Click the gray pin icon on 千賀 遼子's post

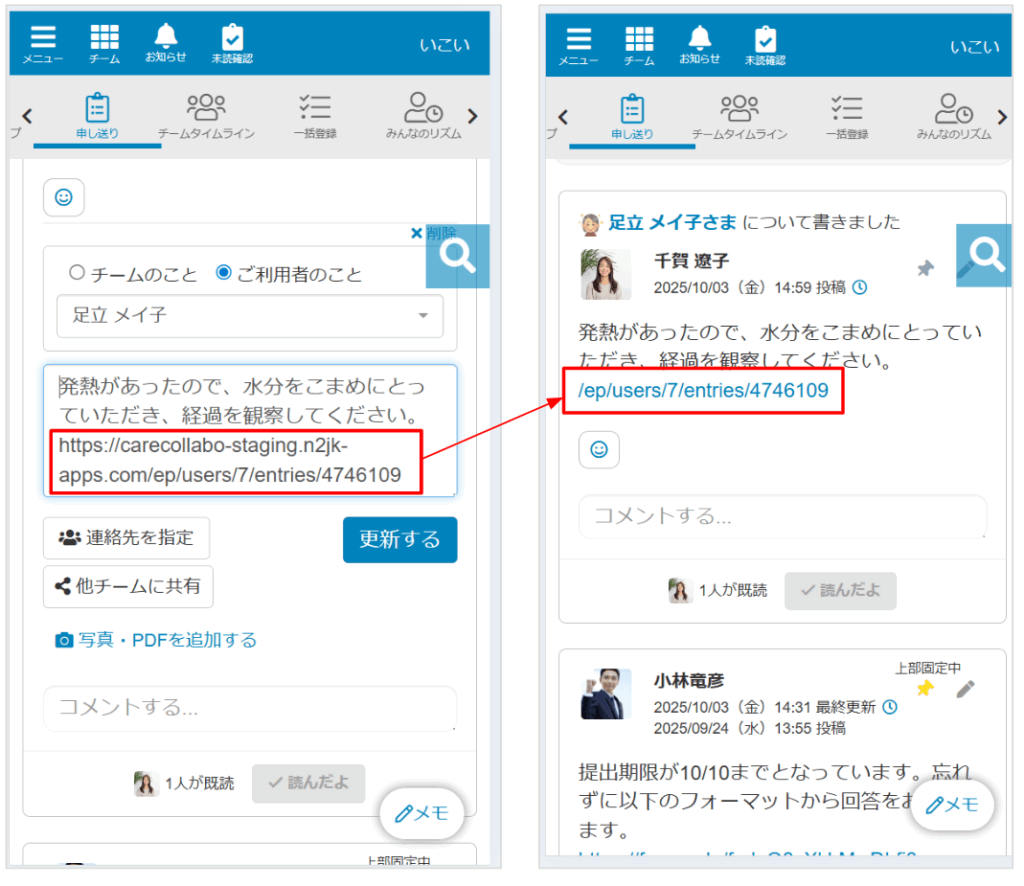926,268
